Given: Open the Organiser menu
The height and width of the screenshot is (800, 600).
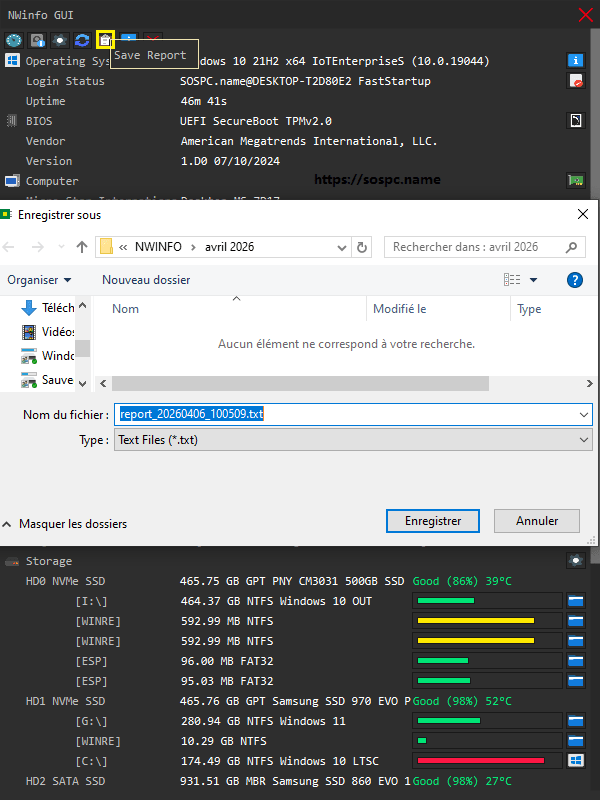Looking at the screenshot, I should click(x=39, y=280).
